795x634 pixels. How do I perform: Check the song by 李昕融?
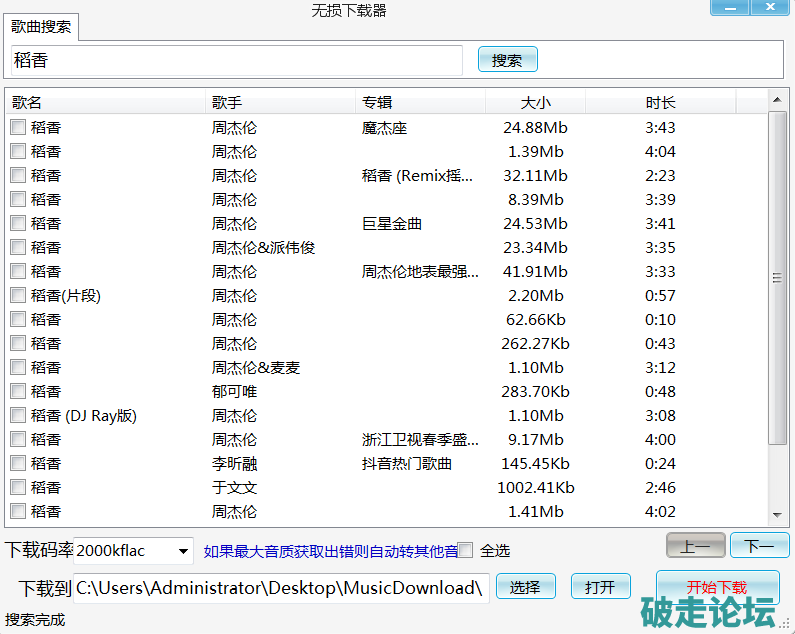tap(18, 463)
